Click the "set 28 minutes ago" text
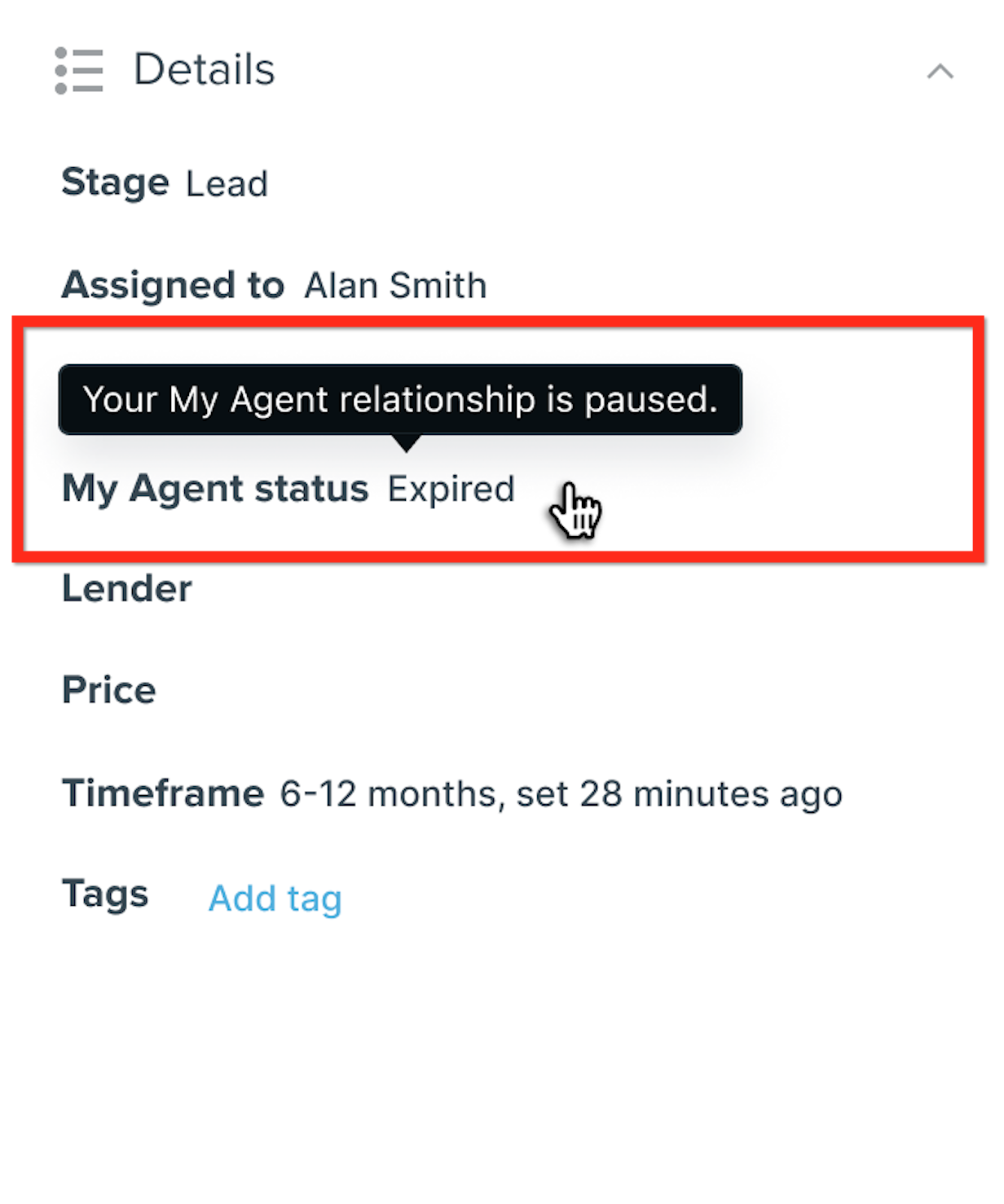 coord(679,794)
